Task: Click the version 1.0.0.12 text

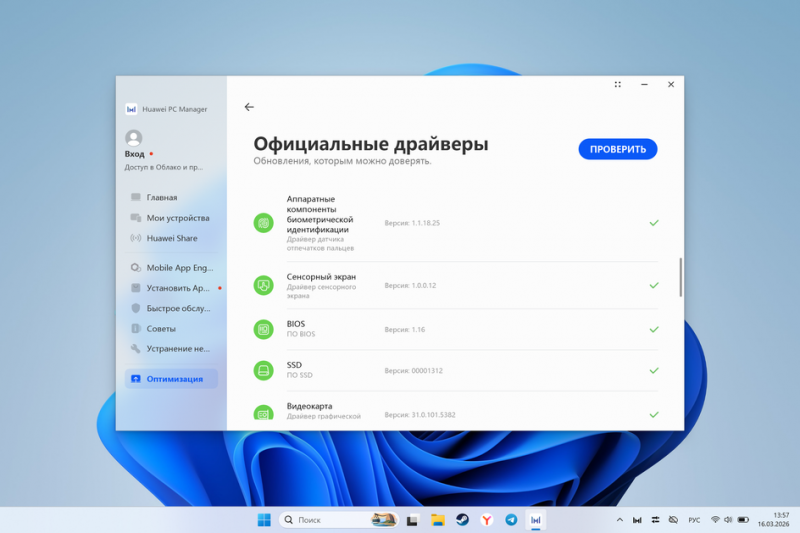Action: [x=410, y=285]
